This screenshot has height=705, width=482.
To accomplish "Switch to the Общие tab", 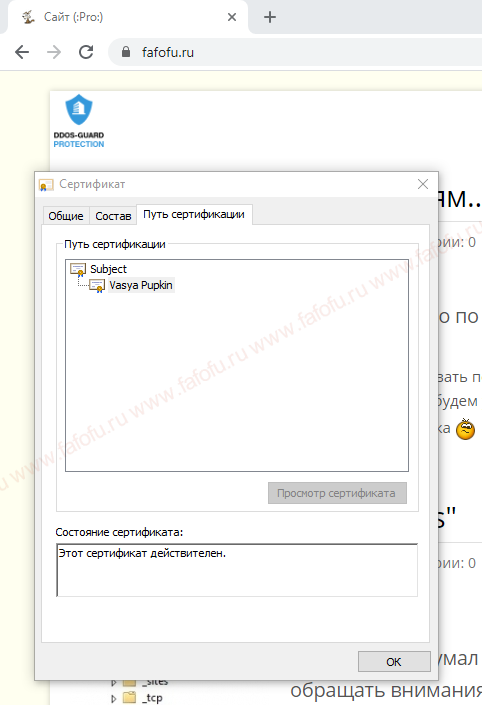I will 66,216.
